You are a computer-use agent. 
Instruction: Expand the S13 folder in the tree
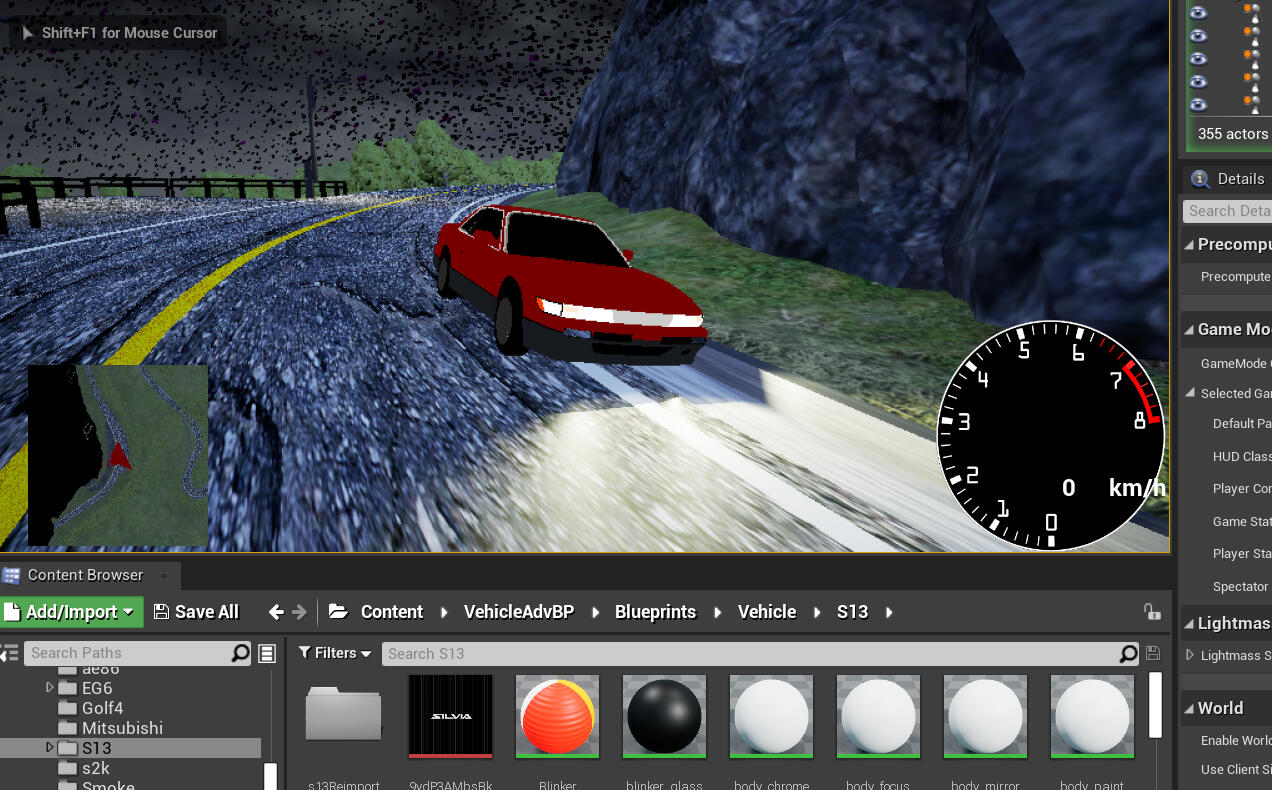pos(50,748)
